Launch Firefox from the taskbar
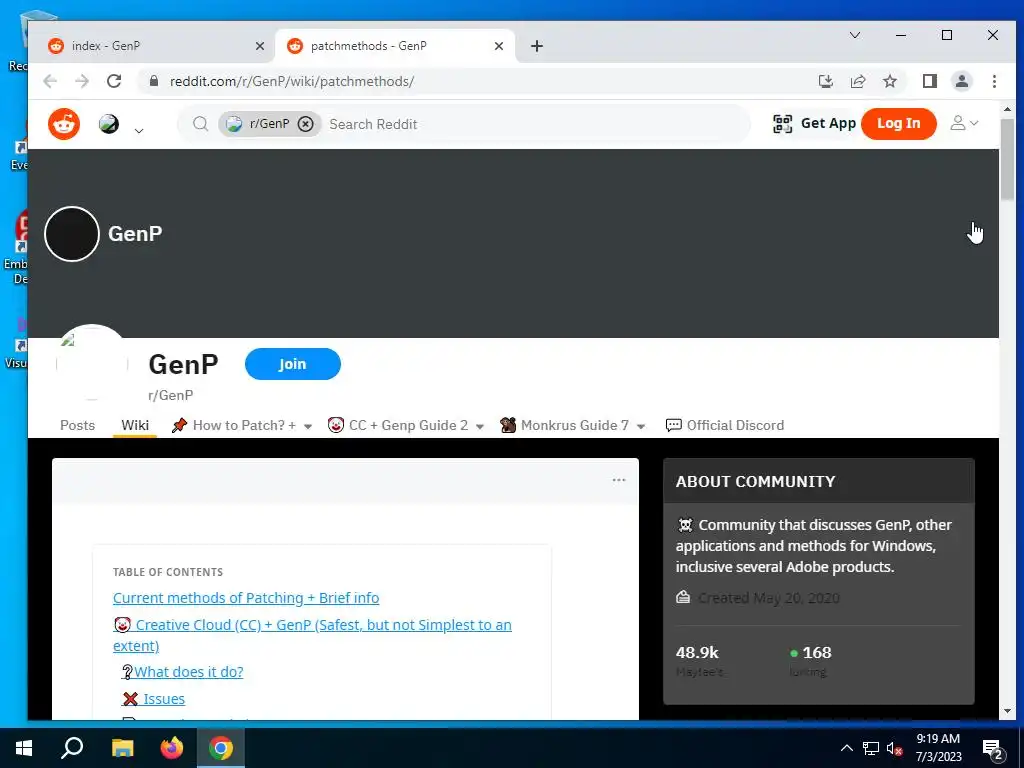1024x768 pixels. coord(172,748)
